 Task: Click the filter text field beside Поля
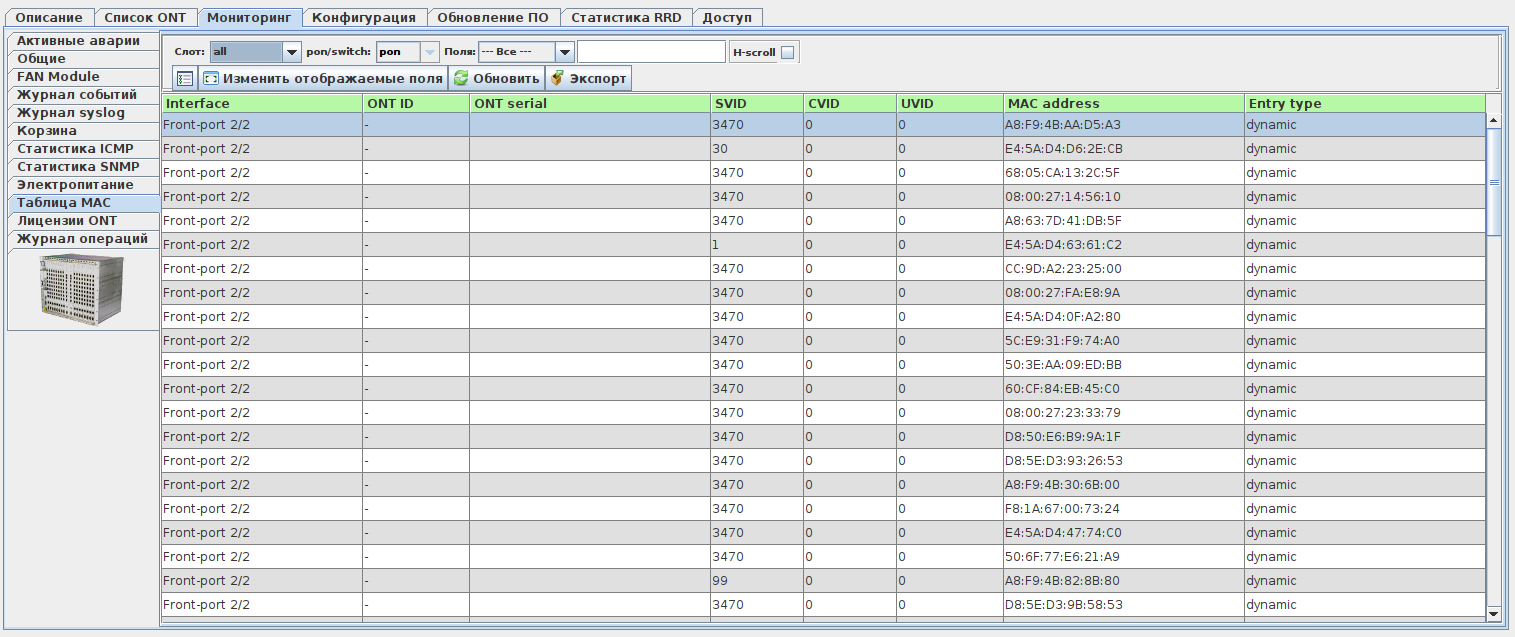[651, 52]
